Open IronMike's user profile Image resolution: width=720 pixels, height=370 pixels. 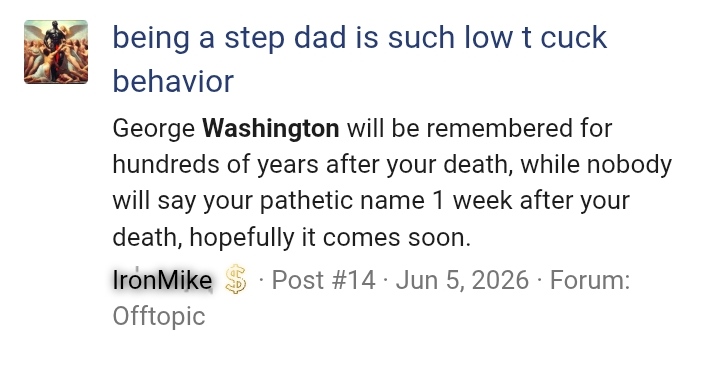[x=163, y=280]
